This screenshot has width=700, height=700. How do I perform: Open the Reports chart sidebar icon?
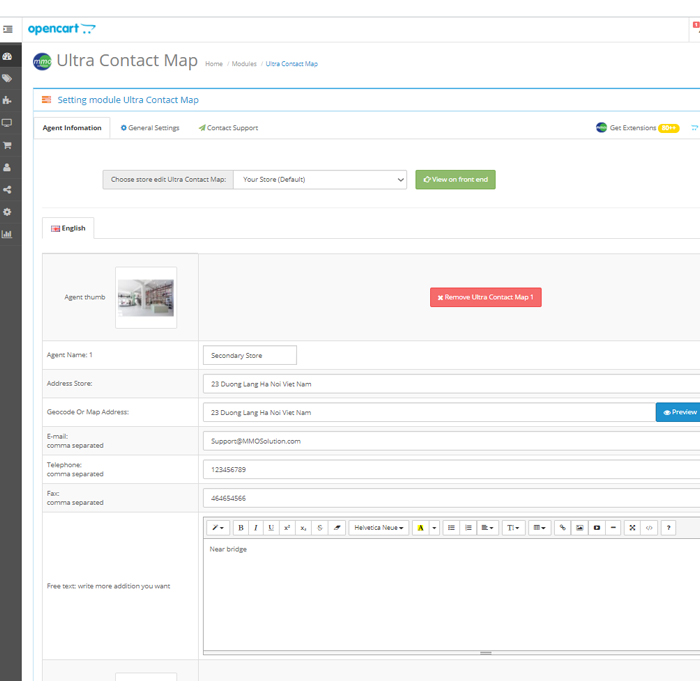pyautogui.click(x=7, y=234)
